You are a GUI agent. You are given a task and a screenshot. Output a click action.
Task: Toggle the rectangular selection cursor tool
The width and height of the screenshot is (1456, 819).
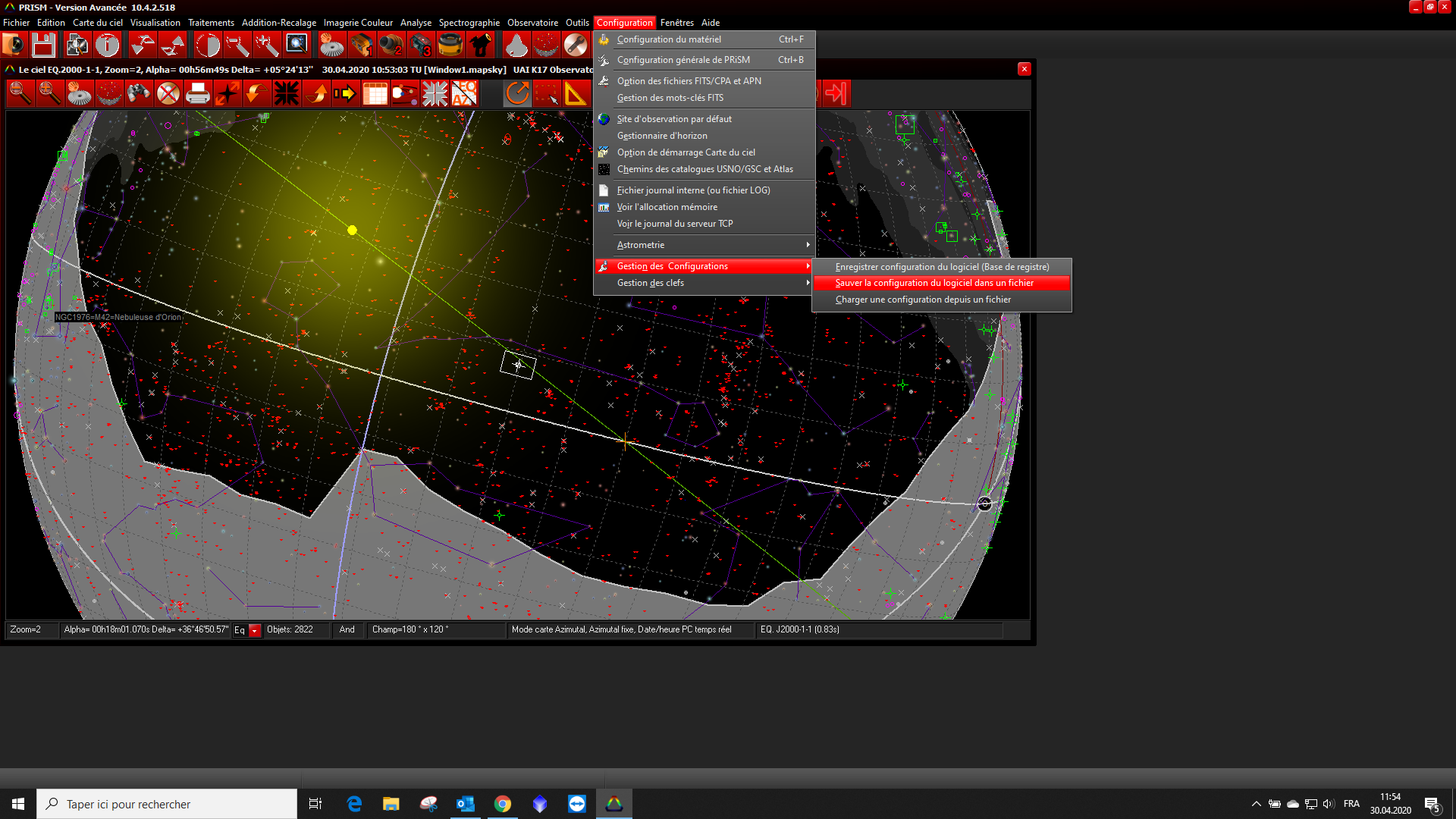[546, 94]
